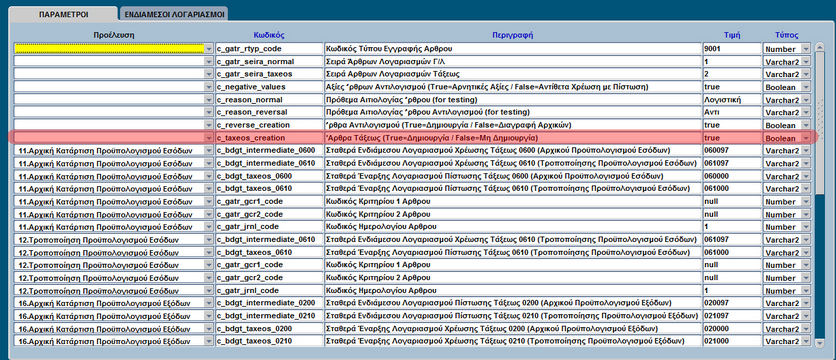The width and height of the screenshot is (836, 360).
Task: Click the value field containing 060000
Action: [732, 176]
